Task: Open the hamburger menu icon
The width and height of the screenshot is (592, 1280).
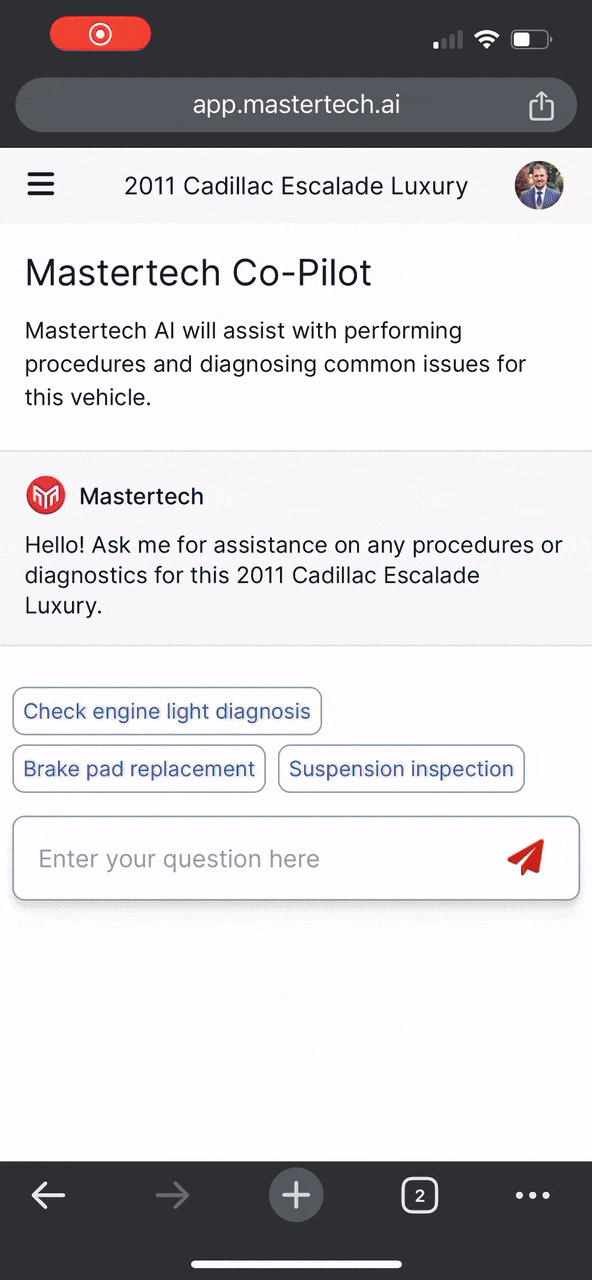Action: (41, 185)
